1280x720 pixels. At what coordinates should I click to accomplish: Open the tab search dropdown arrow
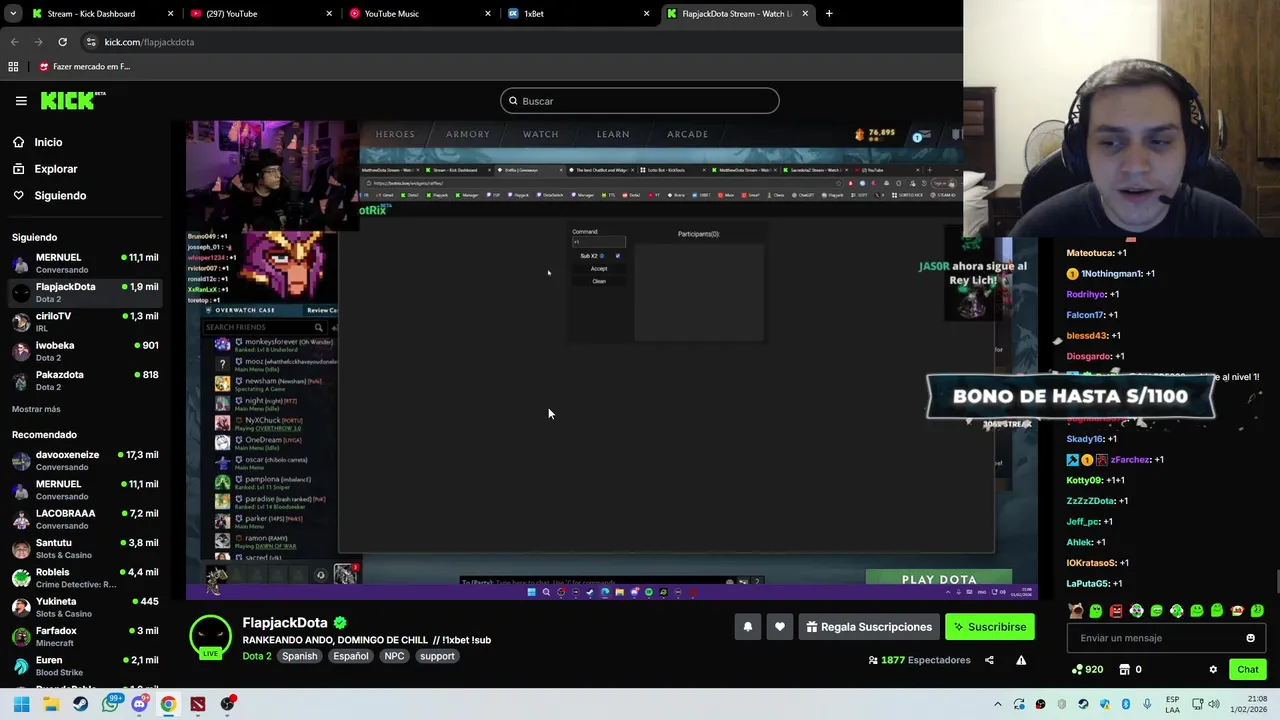[11, 14]
